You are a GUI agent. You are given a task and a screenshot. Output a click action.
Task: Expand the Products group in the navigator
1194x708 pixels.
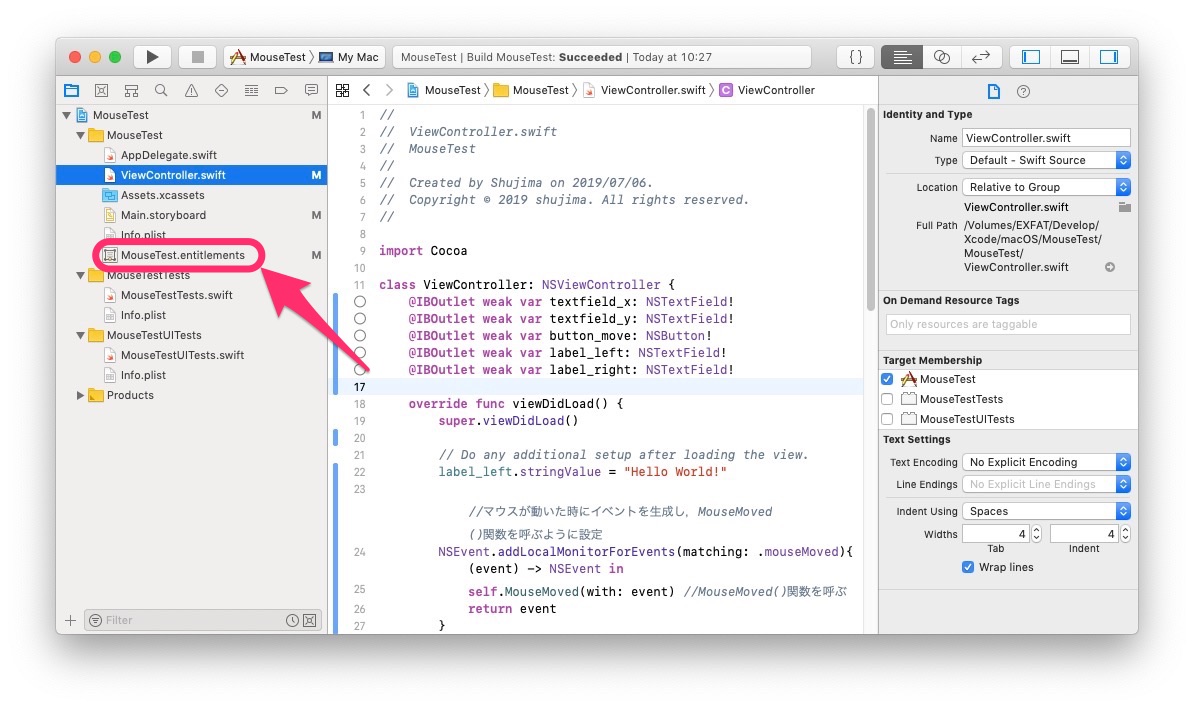click(81, 395)
